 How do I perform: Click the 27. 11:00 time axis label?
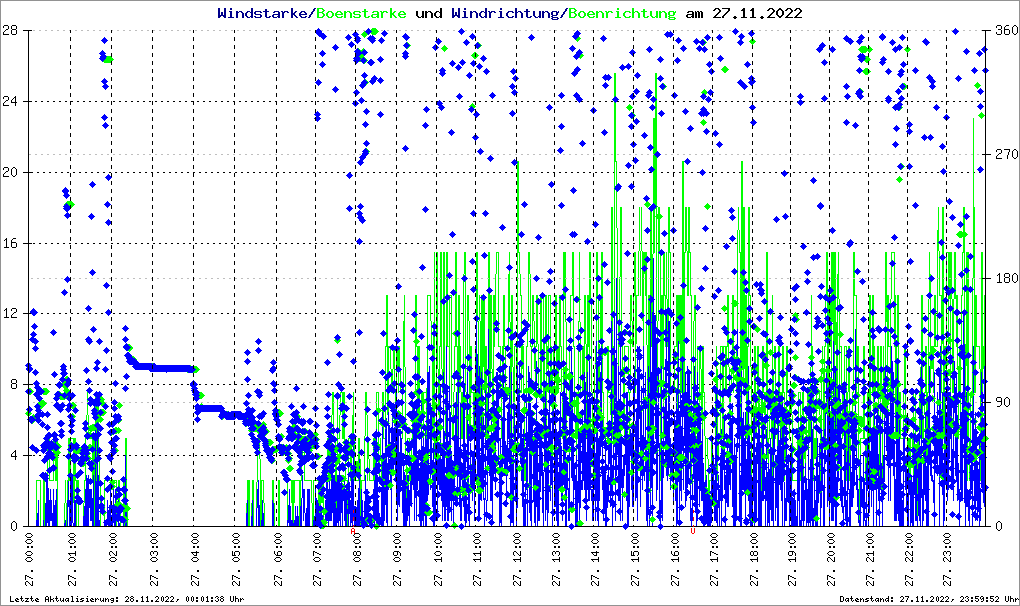(x=477, y=560)
